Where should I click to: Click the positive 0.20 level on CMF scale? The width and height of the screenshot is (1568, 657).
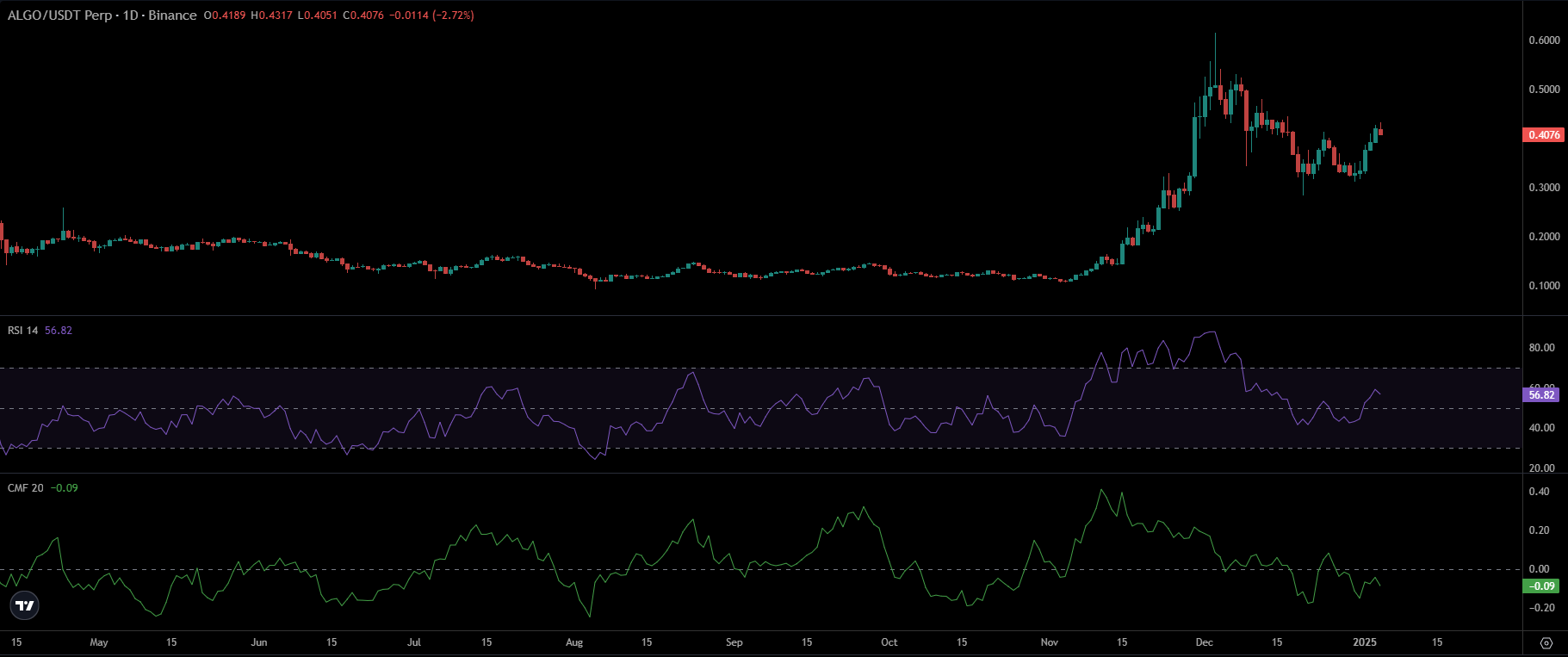tap(1539, 530)
